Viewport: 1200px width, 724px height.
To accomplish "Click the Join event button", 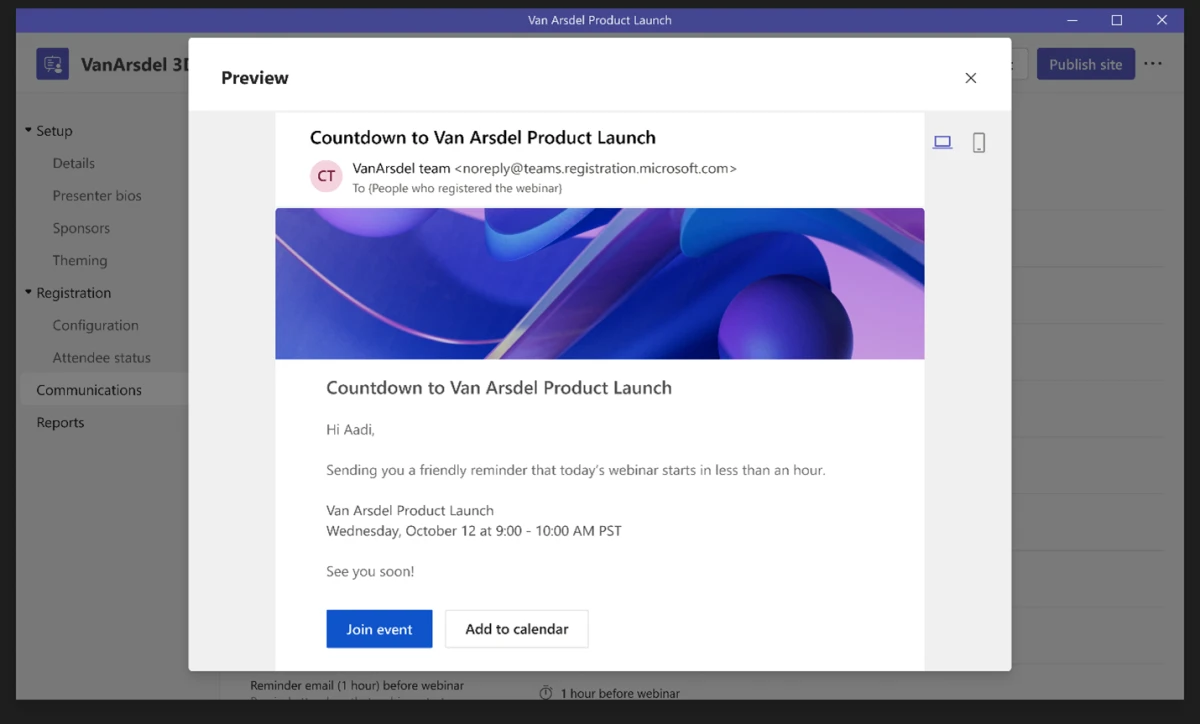I will pyautogui.click(x=379, y=628).
